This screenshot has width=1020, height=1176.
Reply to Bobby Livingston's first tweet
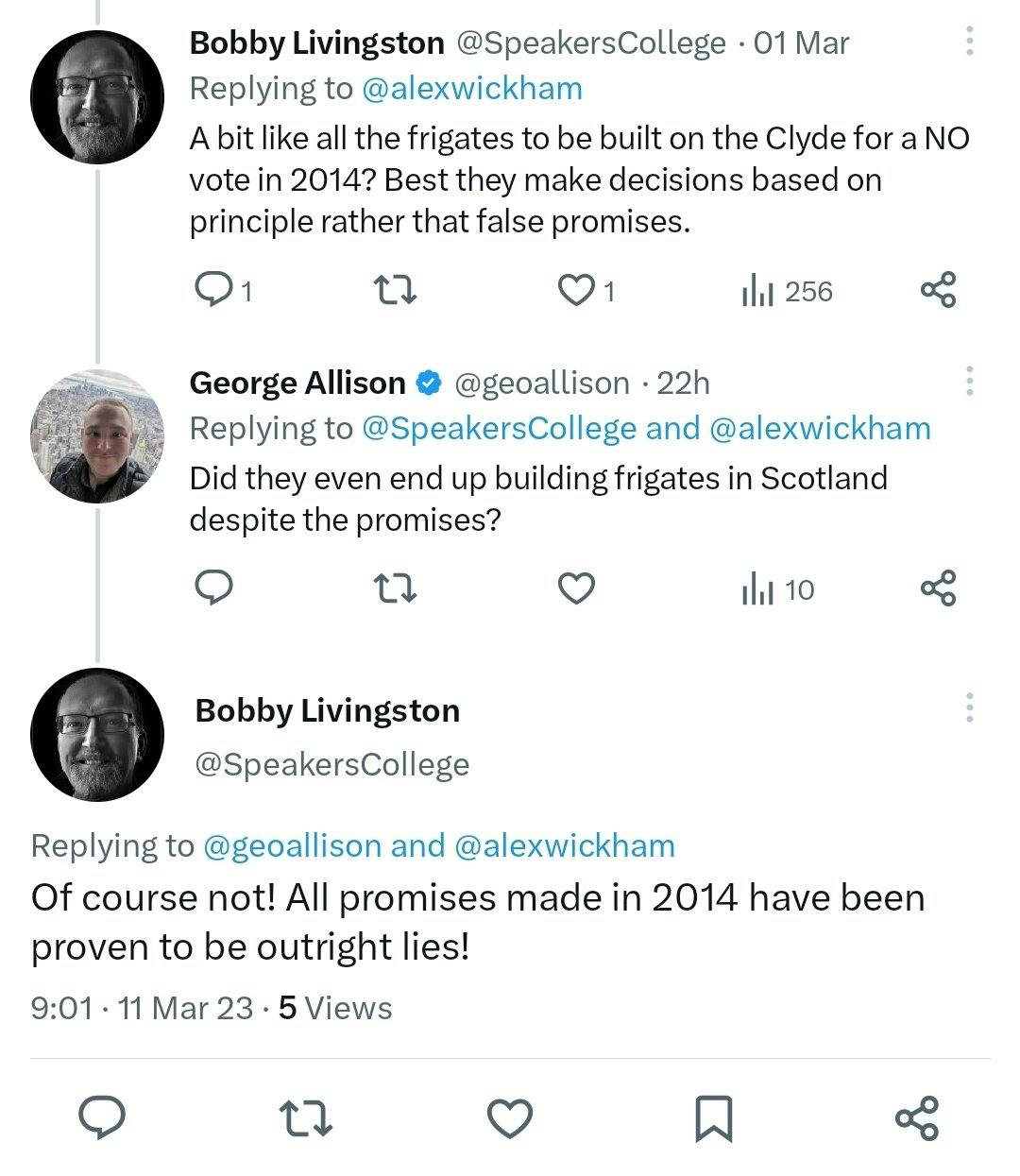(x=213, y=290)
